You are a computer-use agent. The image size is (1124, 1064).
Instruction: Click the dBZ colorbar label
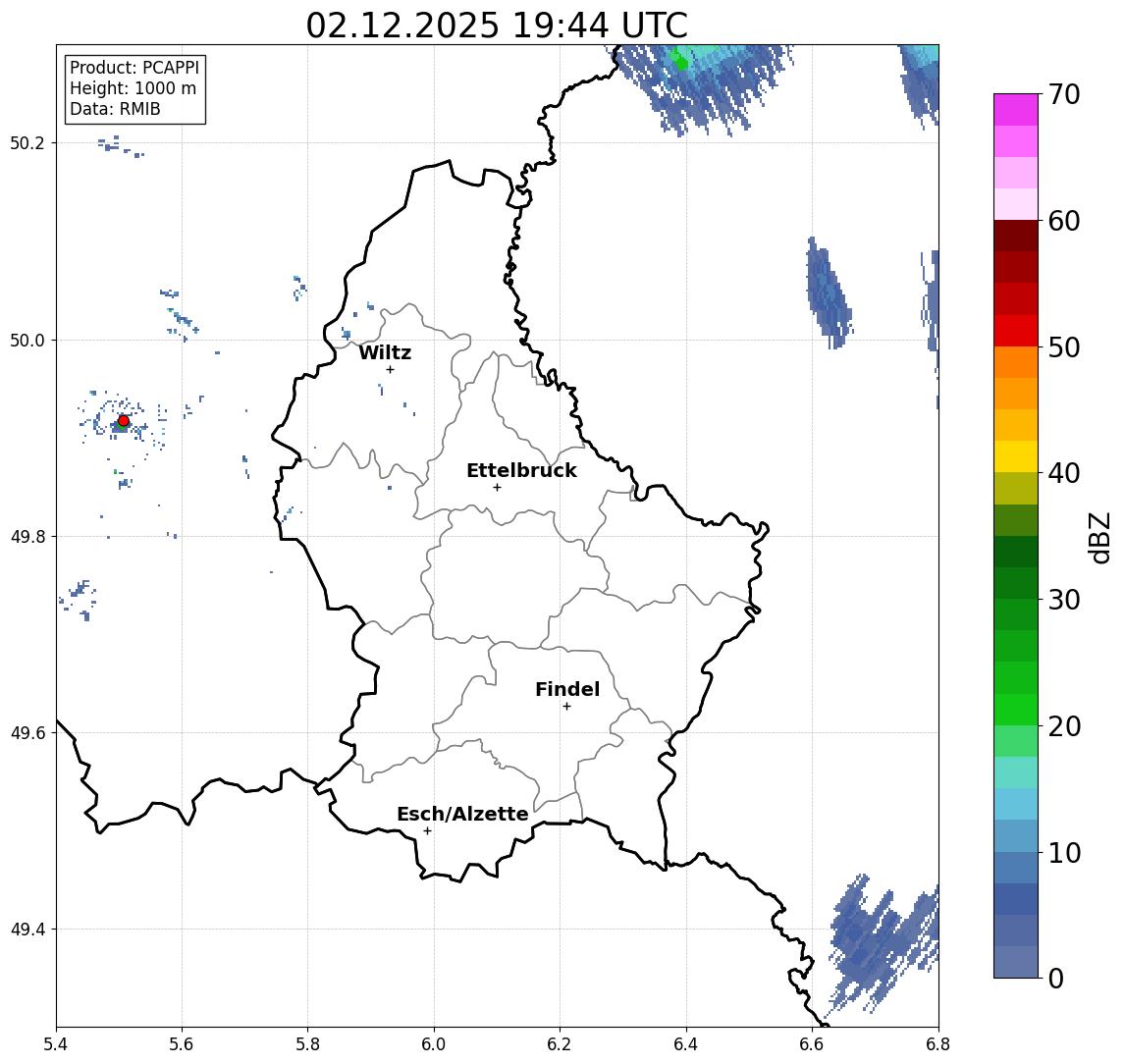click(1099, 538)
